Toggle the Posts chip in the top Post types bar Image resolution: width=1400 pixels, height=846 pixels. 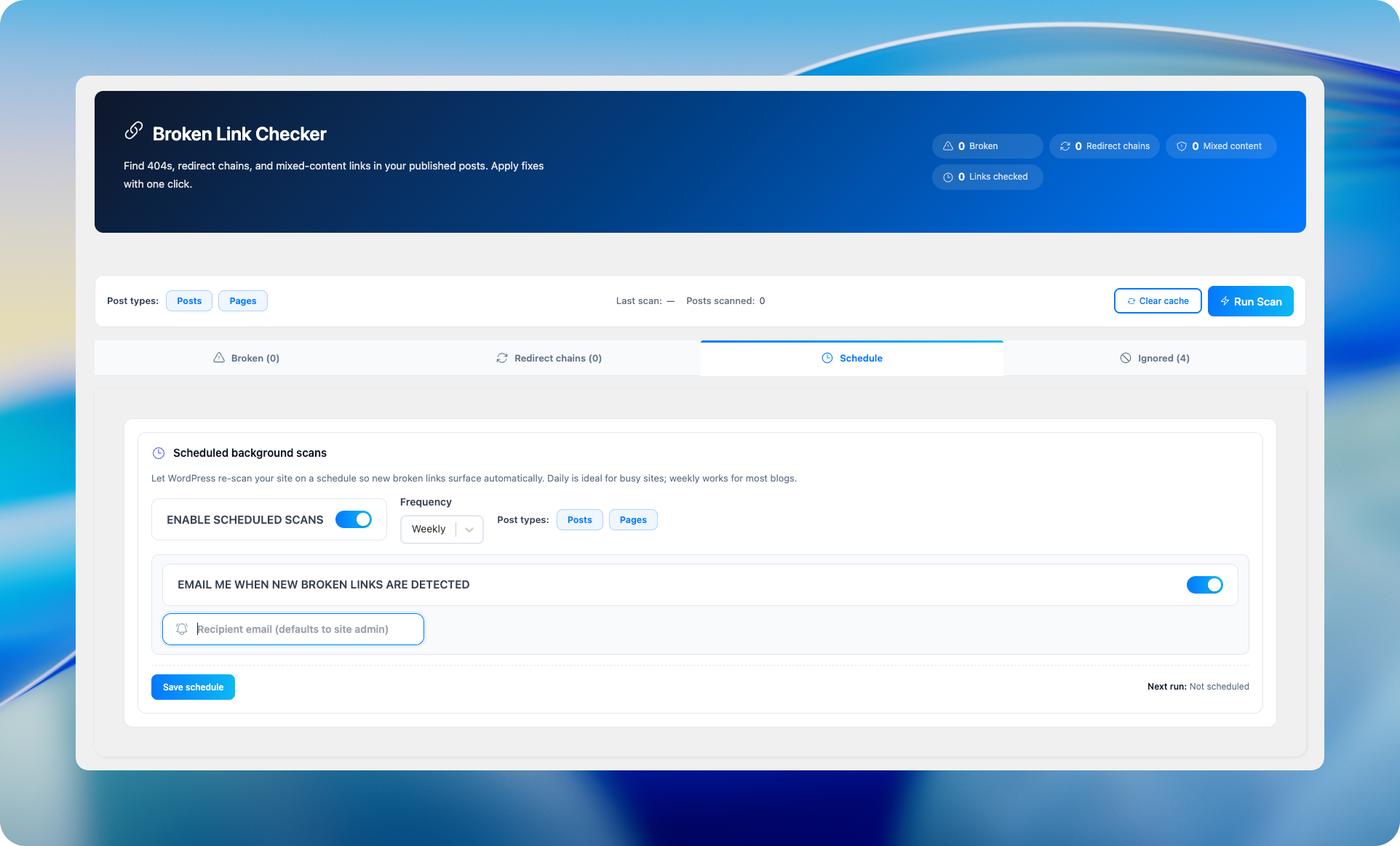[189, 301]
